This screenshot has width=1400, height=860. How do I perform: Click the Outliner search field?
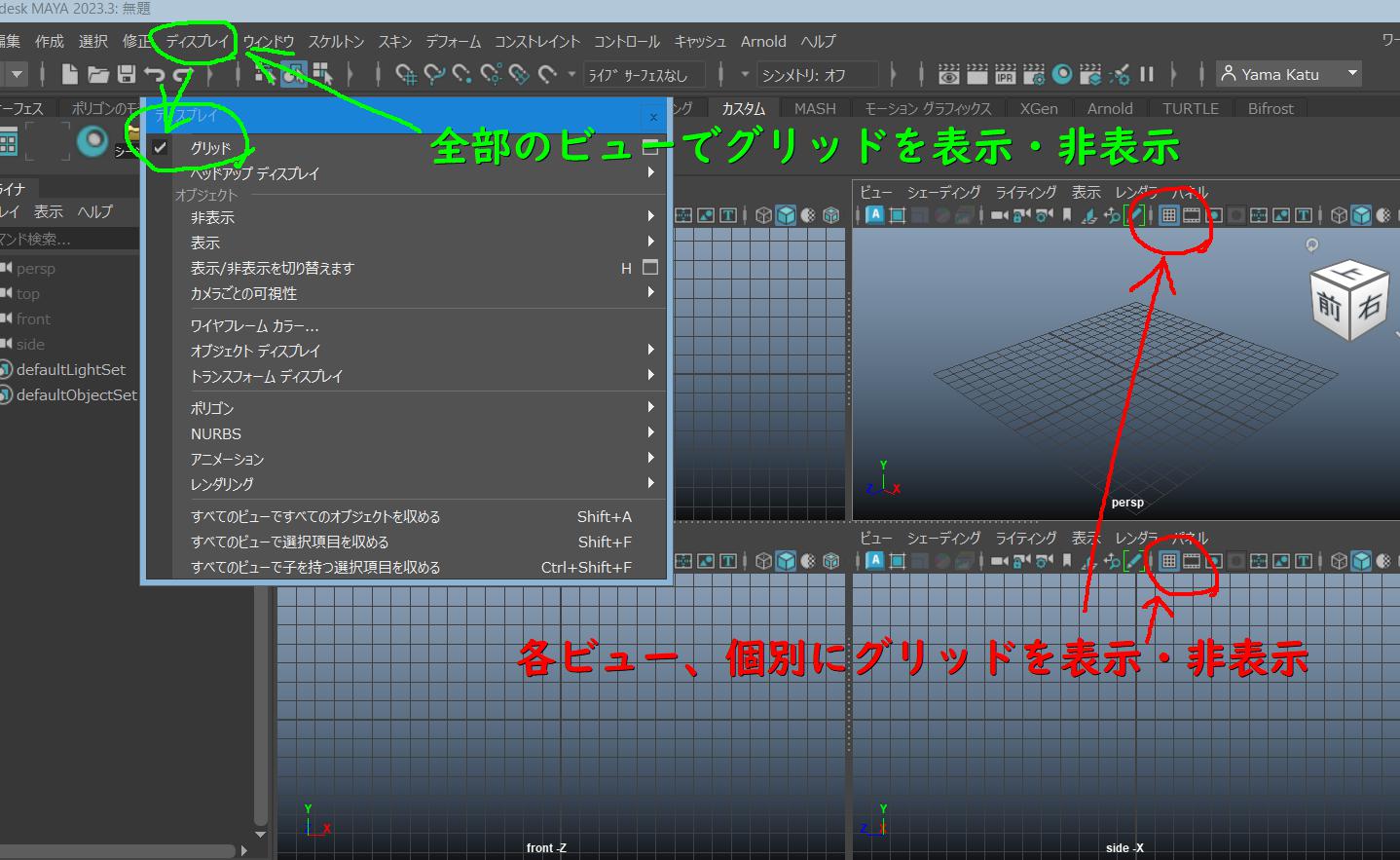[69, 239]
